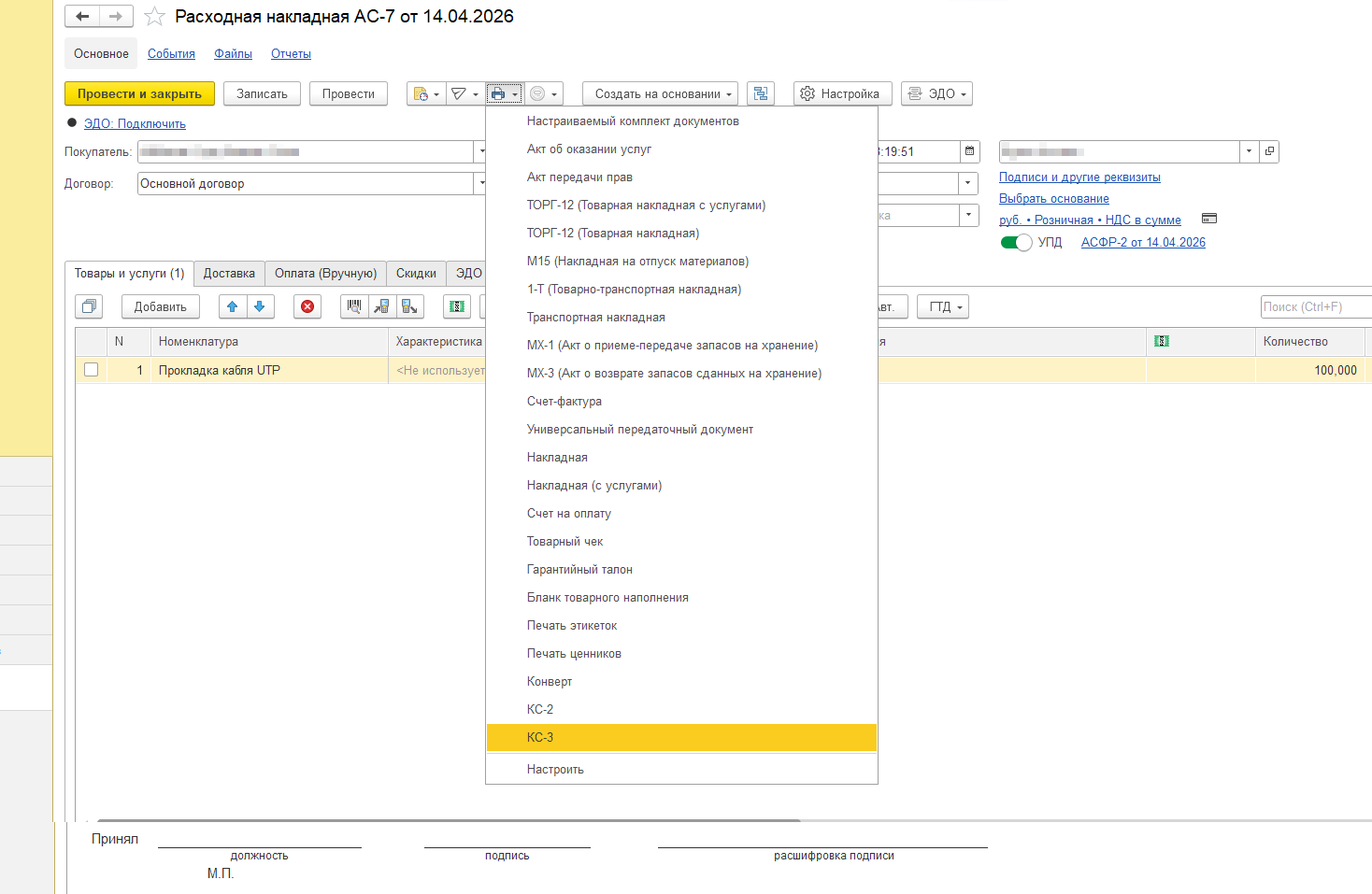Choose ТОРГ-12 (Товарная накладная)
This screenshot has height=894, width=1372.
pyautogui.click(x=681, y=233)
